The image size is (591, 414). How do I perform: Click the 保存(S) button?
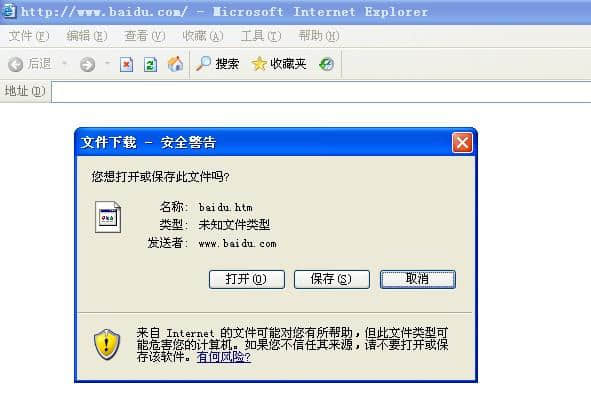tap(332, 279)
